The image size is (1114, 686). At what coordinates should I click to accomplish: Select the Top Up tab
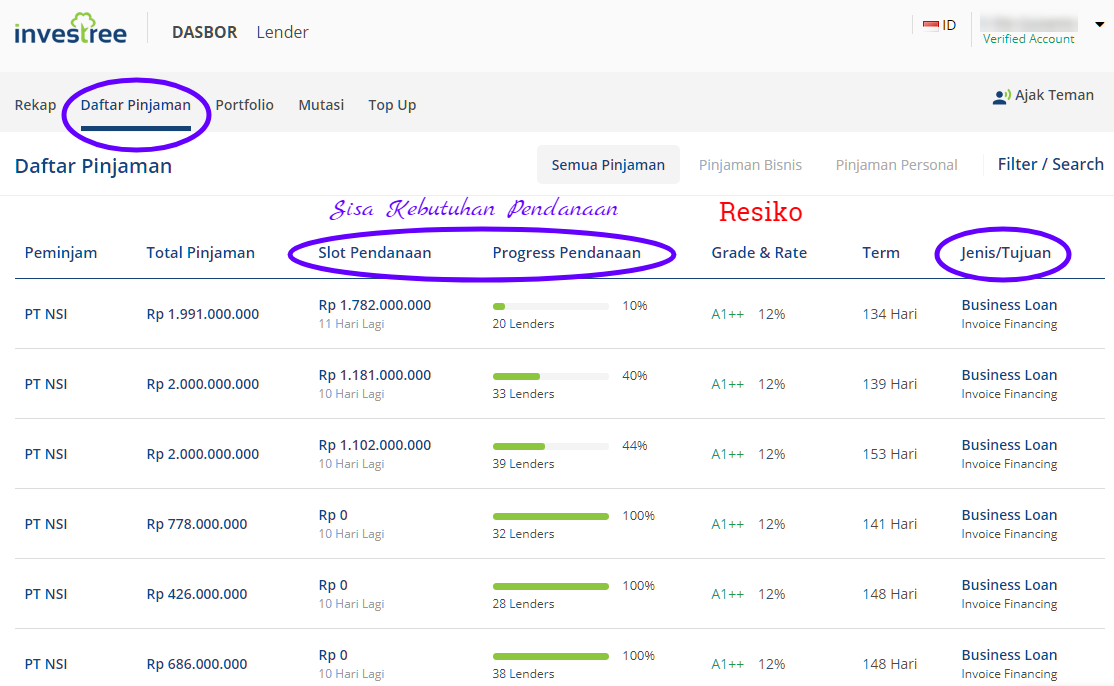(391, 104)
